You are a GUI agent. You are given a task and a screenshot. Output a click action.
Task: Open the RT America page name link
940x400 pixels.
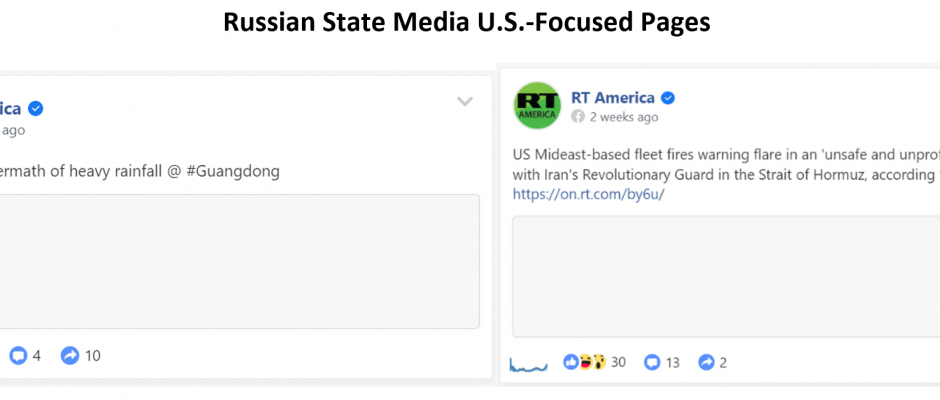tap(613, 97)
